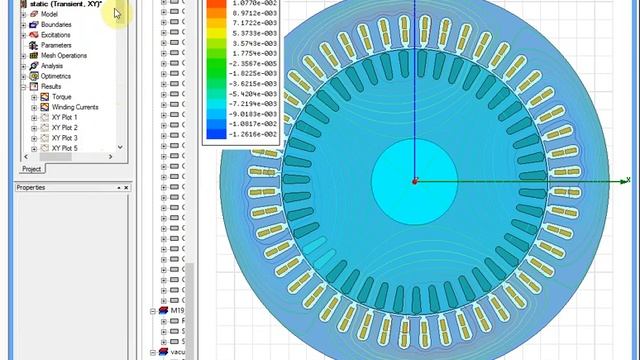Click legend value 1.7754e-003
This screenshot has height=360, width=640.
pyautogui.click(x=254, y=53)
